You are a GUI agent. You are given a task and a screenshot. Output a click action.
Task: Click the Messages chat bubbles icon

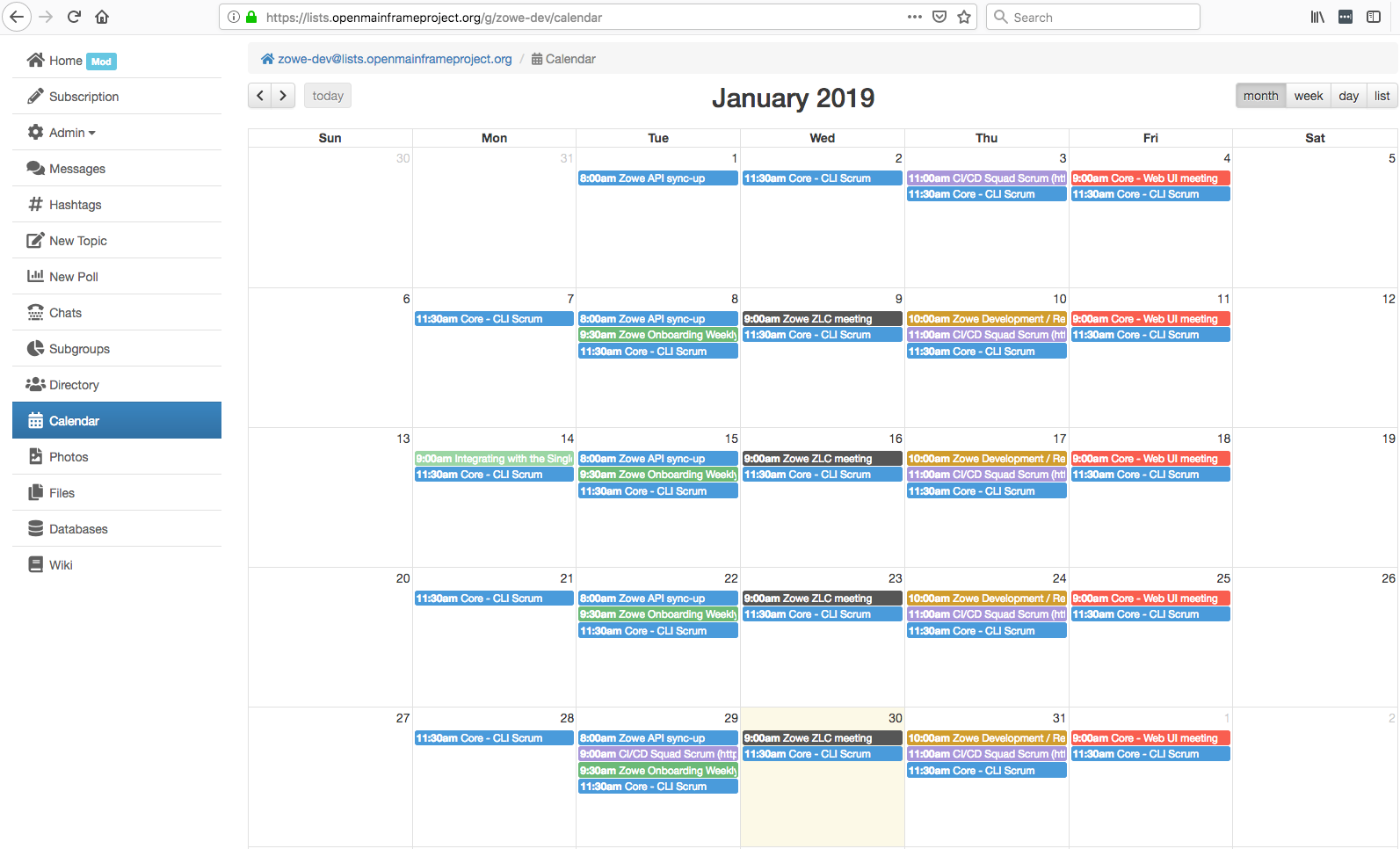point(35,168)
